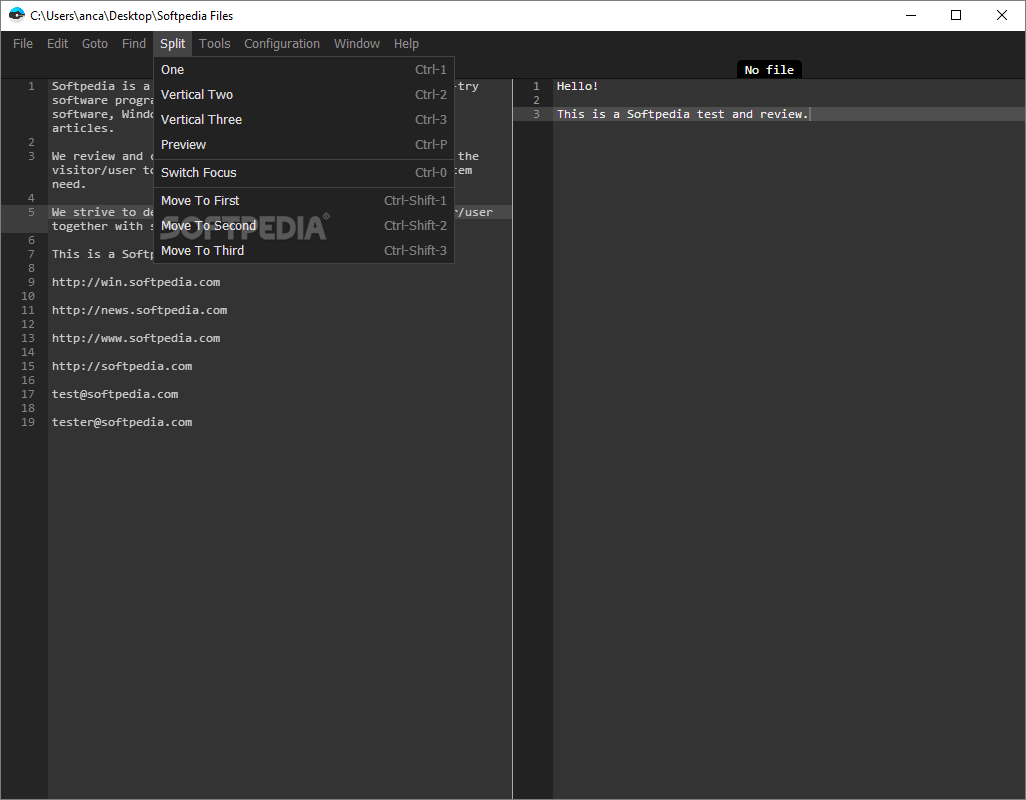This screenshot has width=1026, height=800.
Task: Click the http://news.softpedia.com line
Action: pyautogui.click(x=139, y=310)
